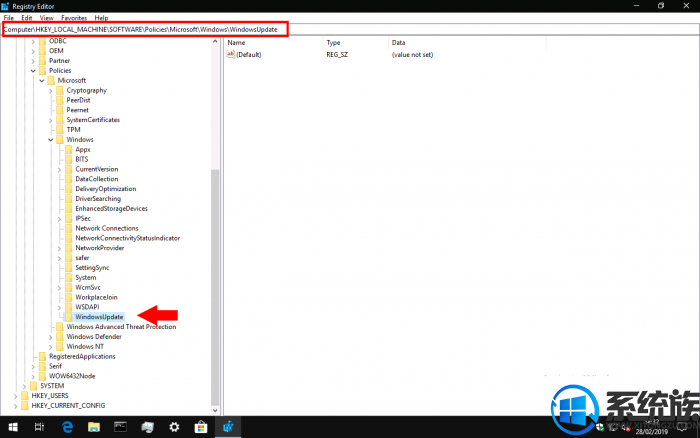Select the SettingSync folder icon
The image size is (700, 438).
(x=69, y=267)
